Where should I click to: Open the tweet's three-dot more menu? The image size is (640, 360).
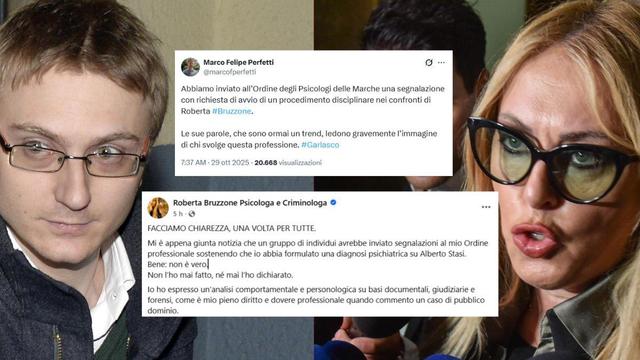click(442, 62)
